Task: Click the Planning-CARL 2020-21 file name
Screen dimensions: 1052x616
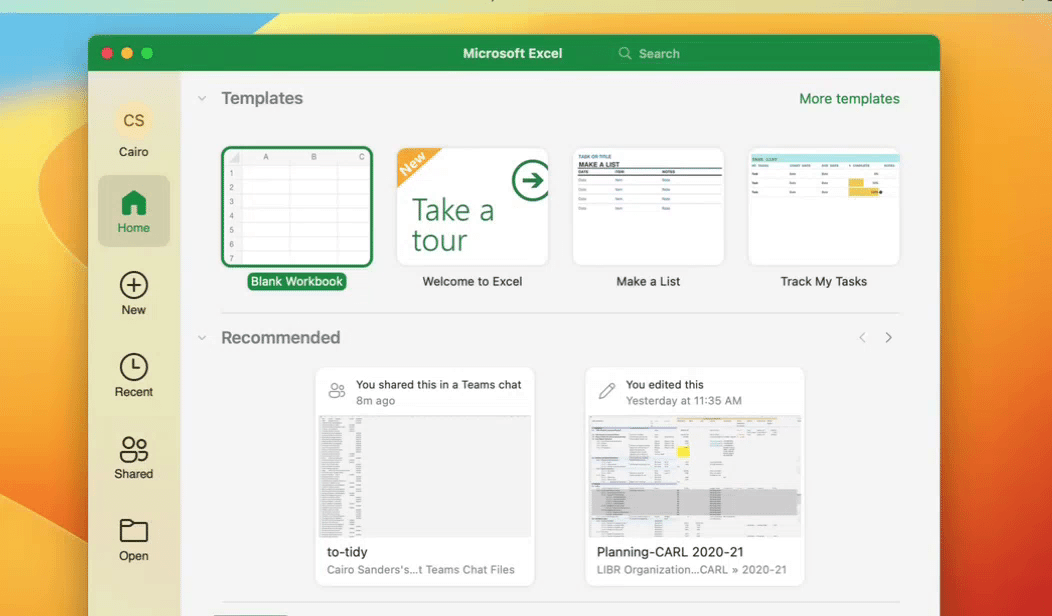Action: [670, 552]
